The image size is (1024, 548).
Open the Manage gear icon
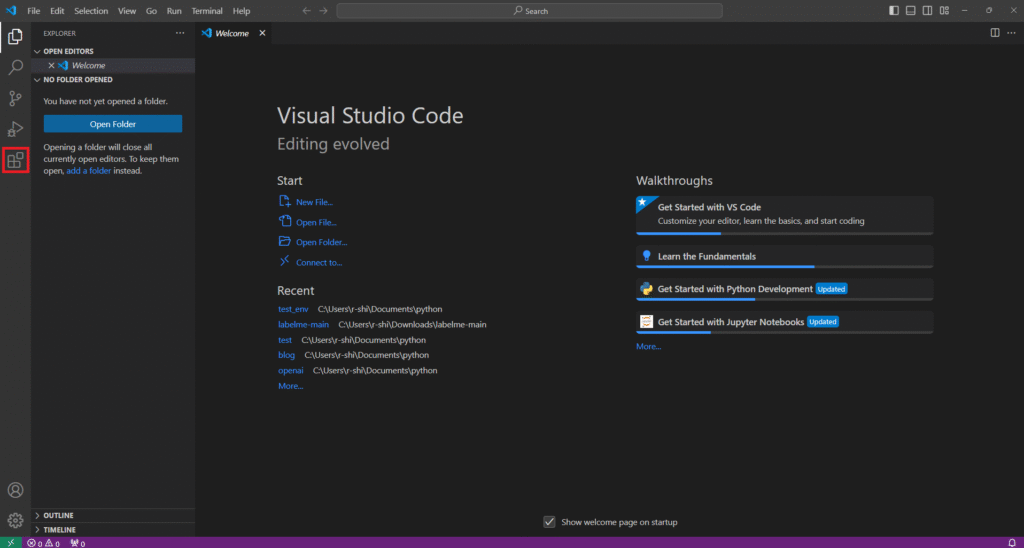pos(15,520)
